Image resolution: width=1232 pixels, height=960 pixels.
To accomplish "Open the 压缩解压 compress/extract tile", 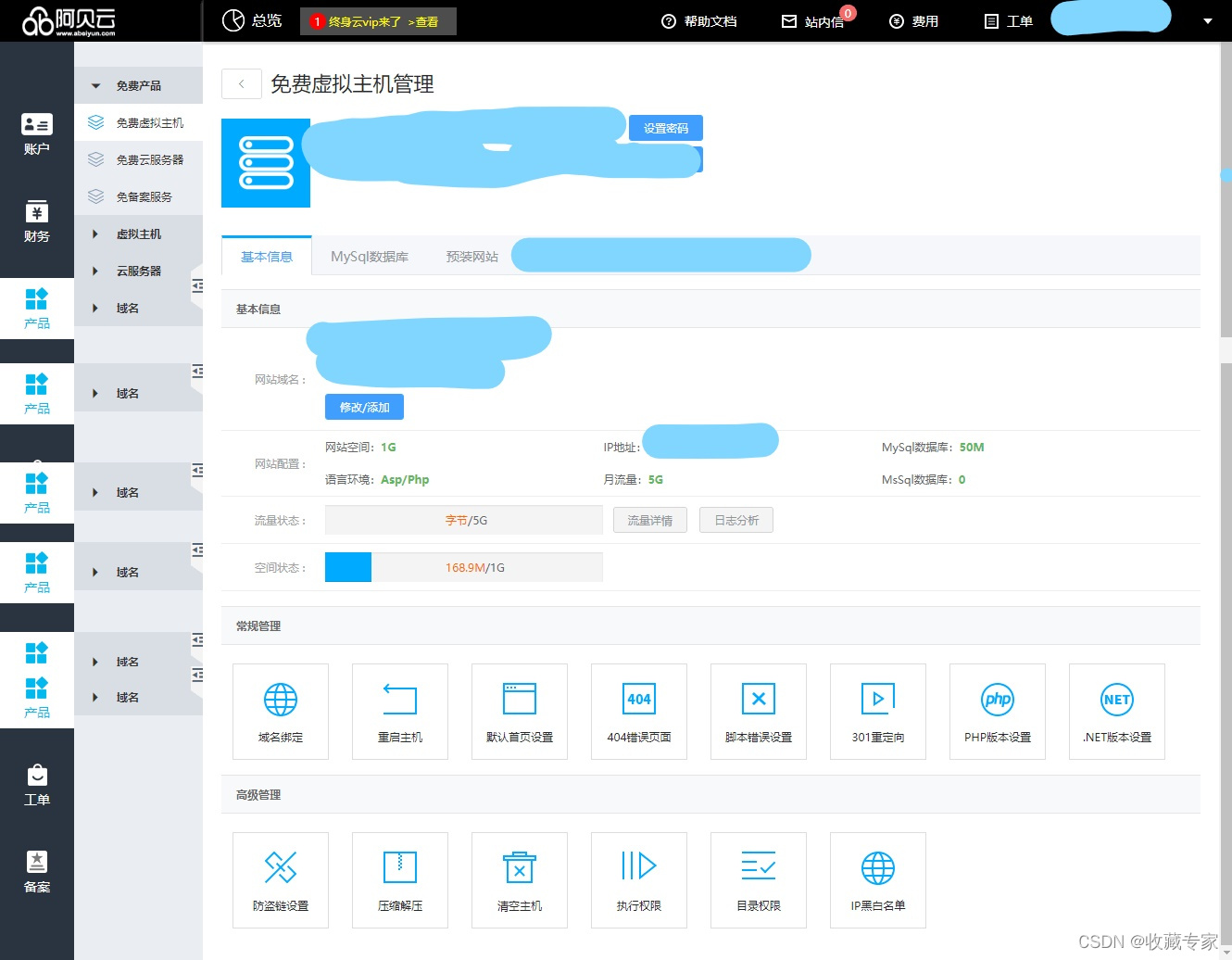I will point(400,880).
